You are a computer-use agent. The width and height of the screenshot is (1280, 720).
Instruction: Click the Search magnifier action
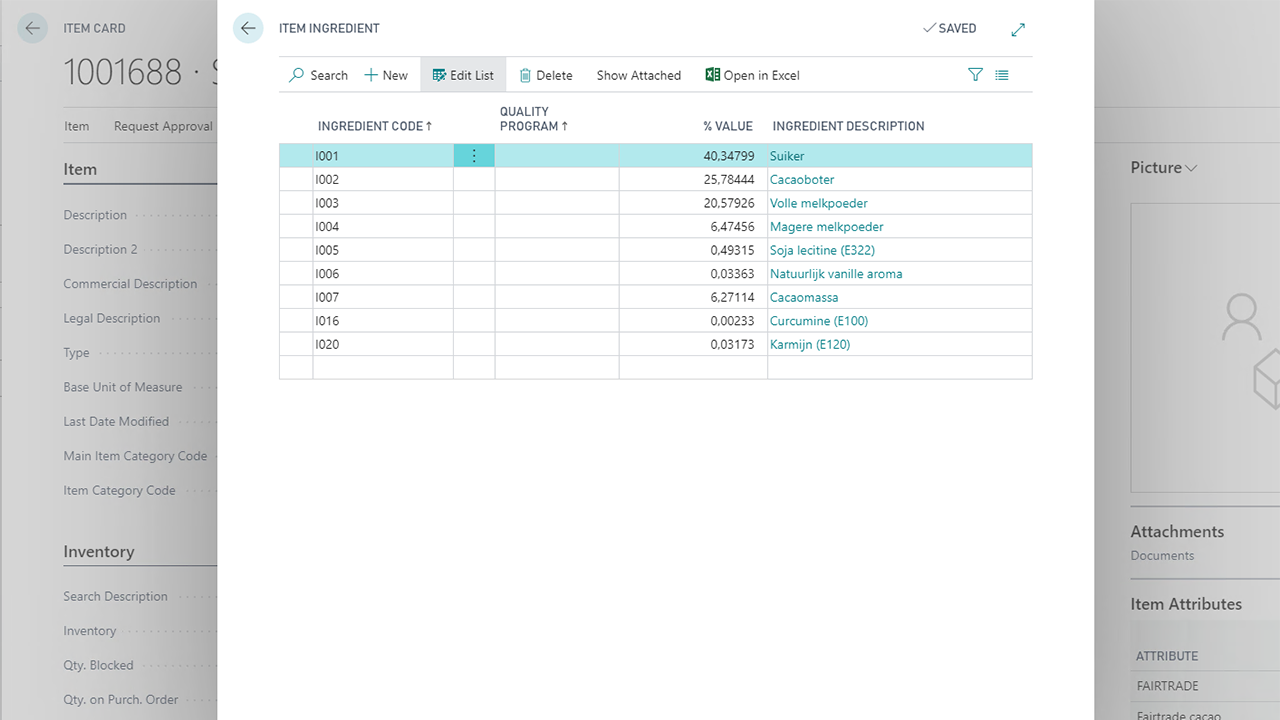click(x=318, y=75)
